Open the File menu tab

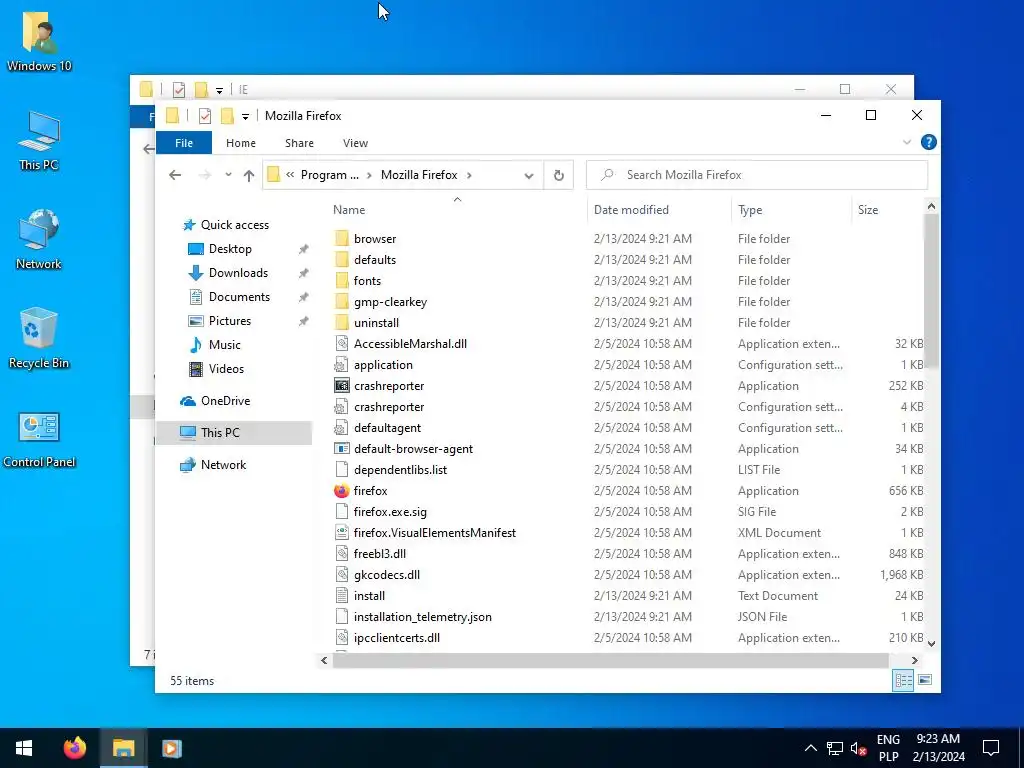[184, 143]
